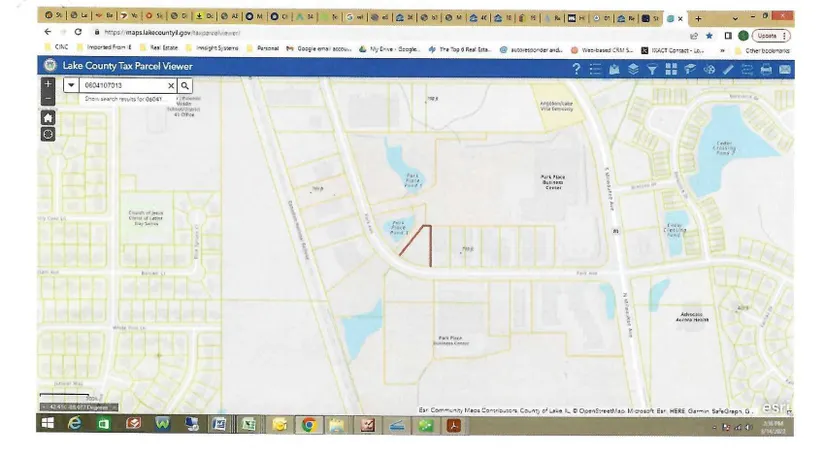
Task: Zoom out using the minus button
Action: tap(48, 98)
